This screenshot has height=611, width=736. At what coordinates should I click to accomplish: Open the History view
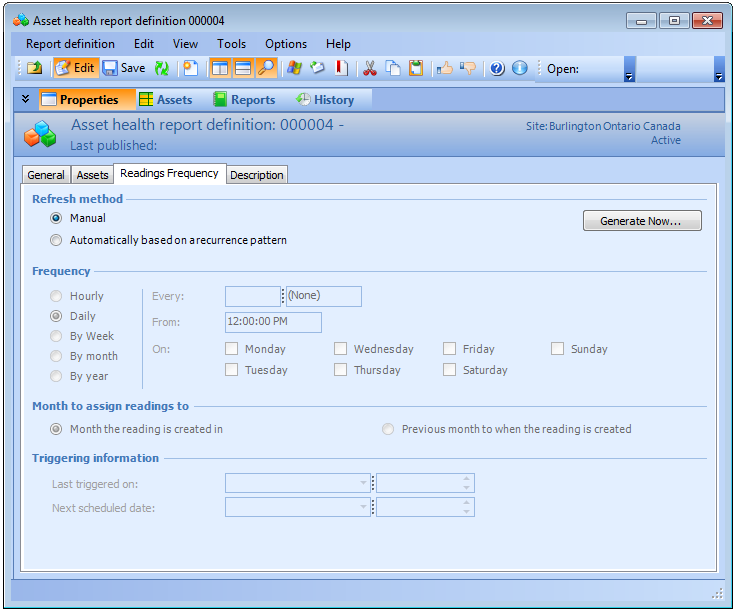pos(325,100)
